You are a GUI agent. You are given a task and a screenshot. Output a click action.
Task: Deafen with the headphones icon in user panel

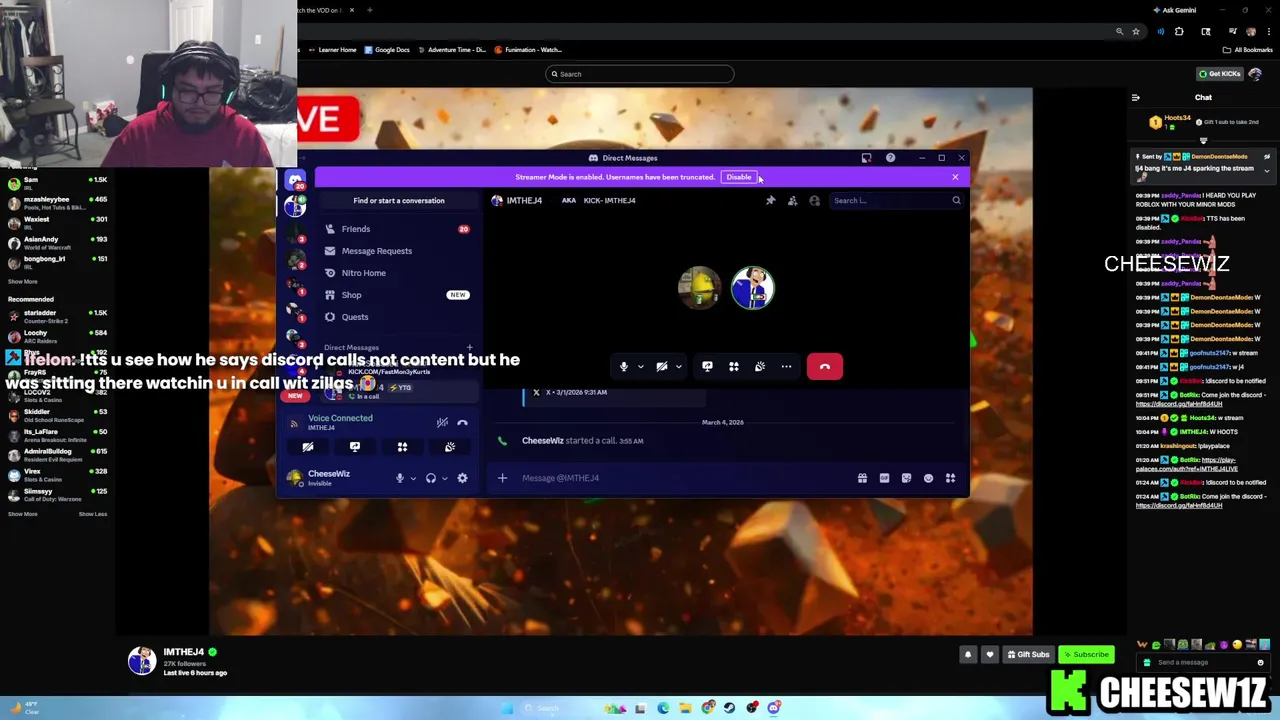(x=431, y=478)
